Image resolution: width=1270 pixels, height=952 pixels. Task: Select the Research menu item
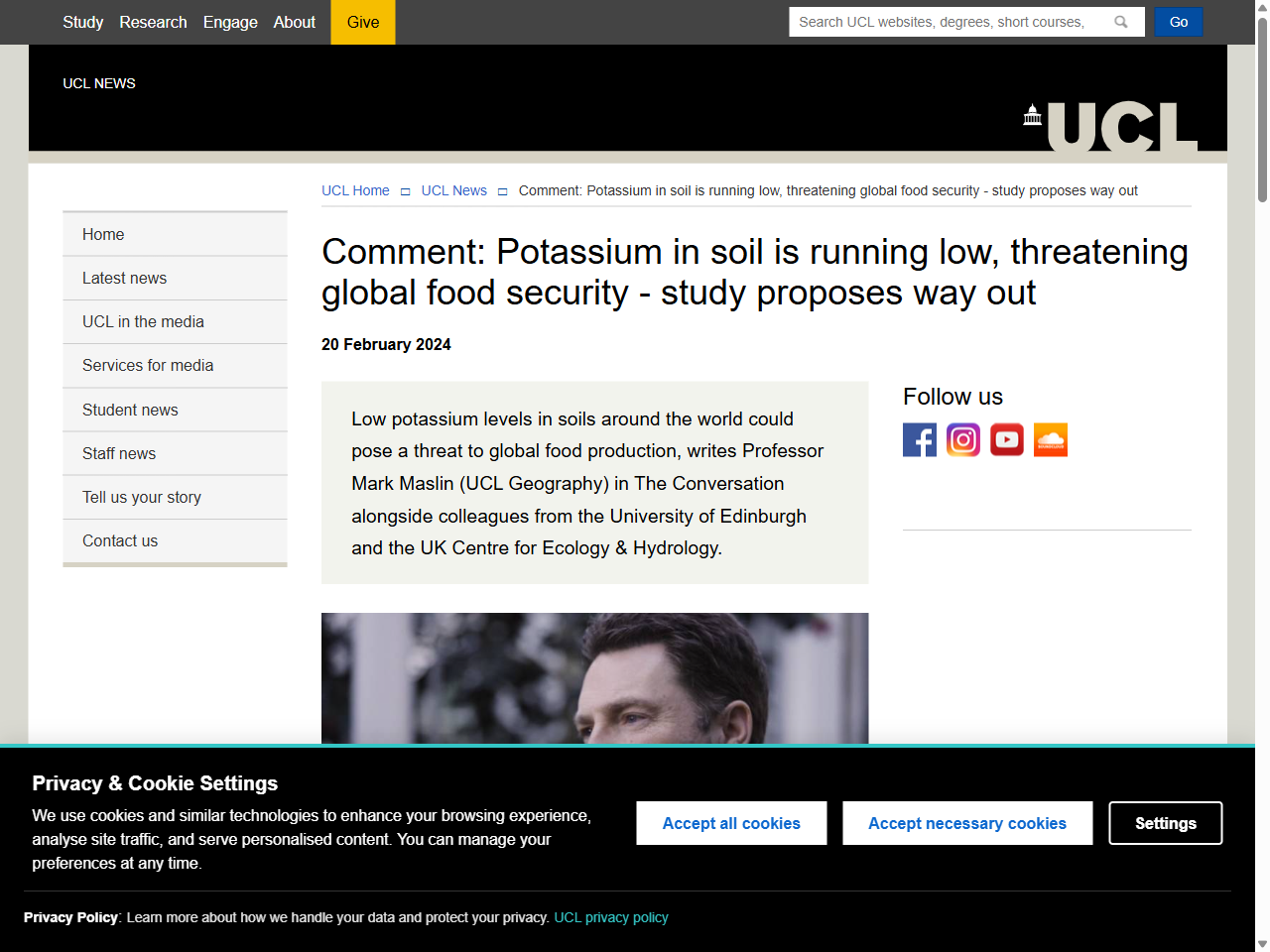coord(153,22)
